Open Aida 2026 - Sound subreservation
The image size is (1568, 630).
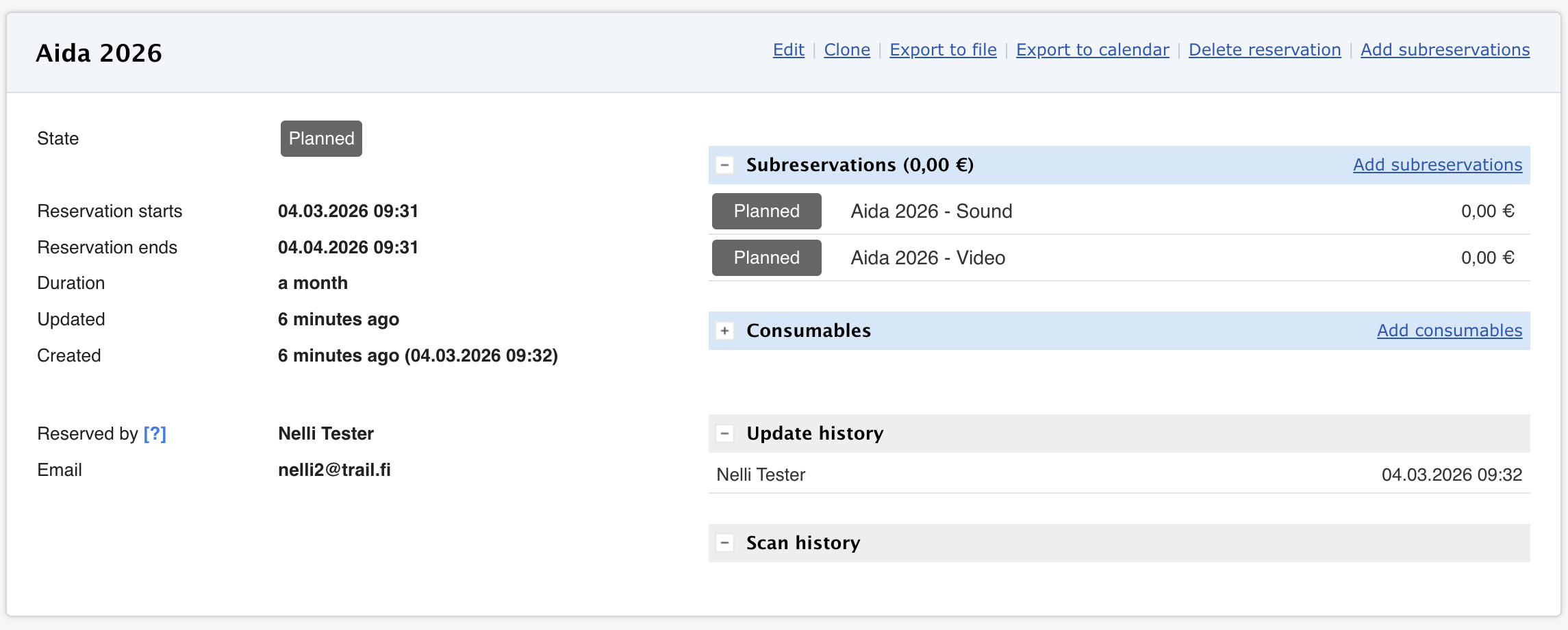click(931, 211)
